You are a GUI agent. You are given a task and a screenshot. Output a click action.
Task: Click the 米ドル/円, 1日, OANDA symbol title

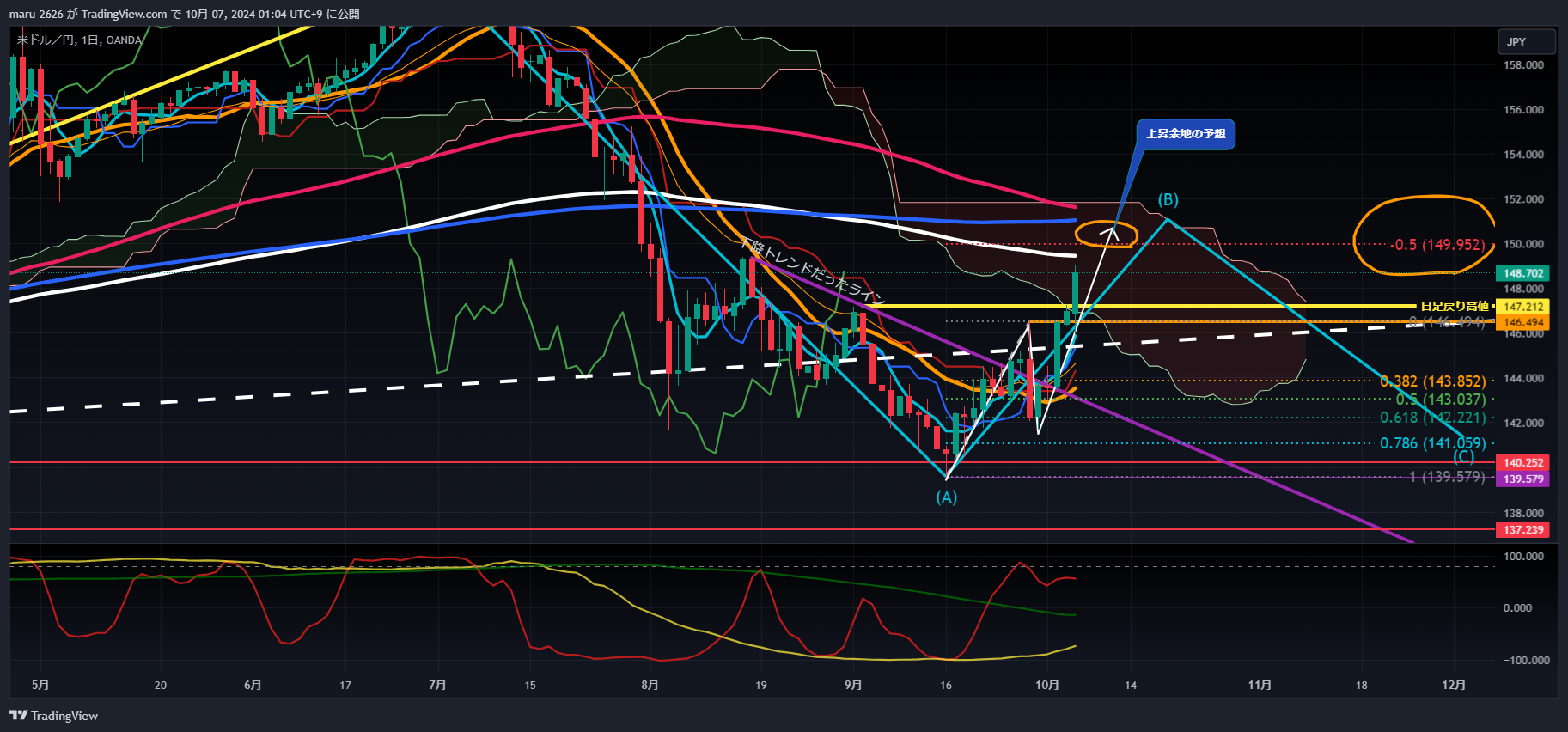pos(79,40)
